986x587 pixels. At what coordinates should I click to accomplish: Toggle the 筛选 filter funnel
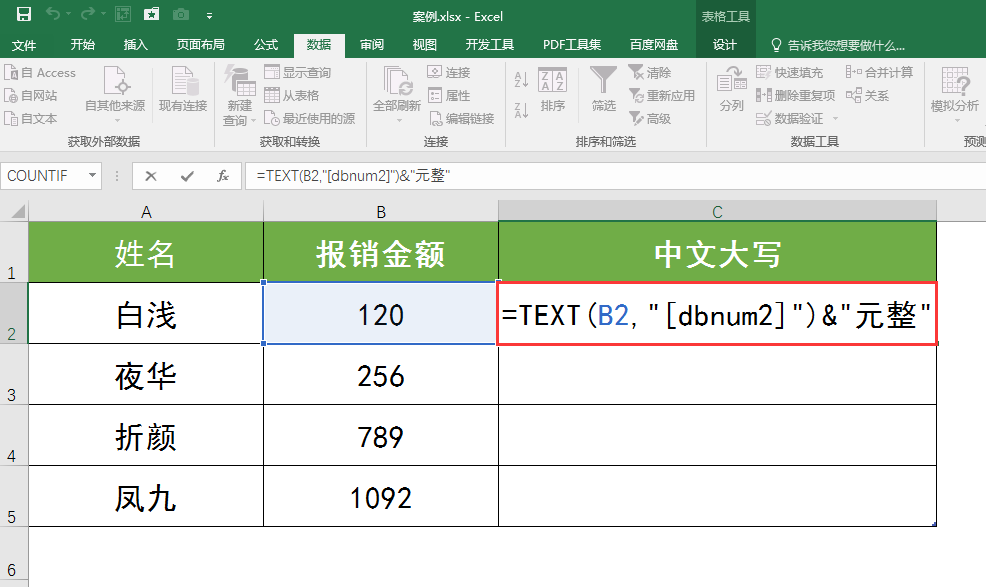point(603,89)
